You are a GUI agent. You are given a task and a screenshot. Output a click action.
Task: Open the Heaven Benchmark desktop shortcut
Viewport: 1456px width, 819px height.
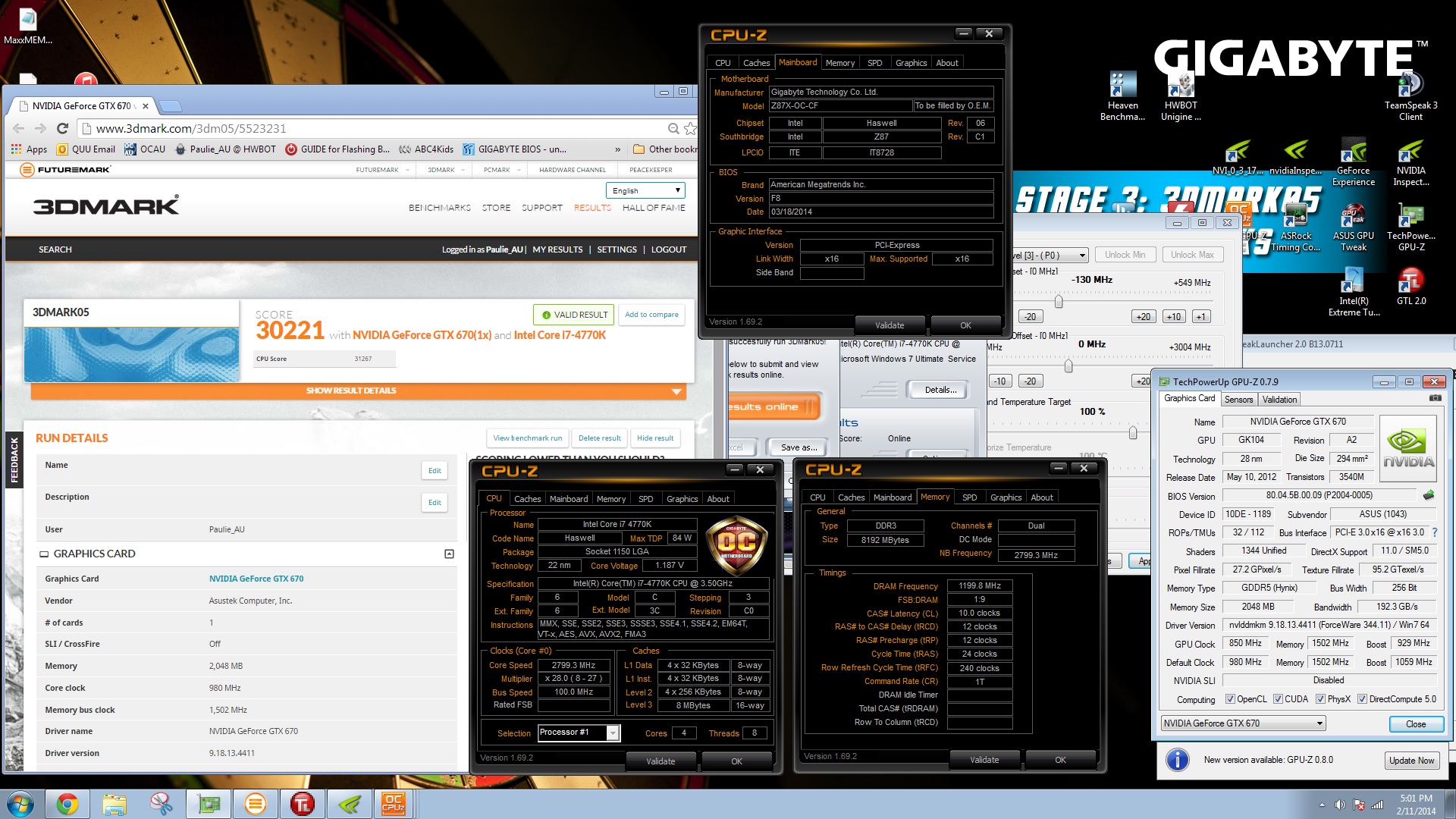pyautogui.click(x=1122, y=96)
